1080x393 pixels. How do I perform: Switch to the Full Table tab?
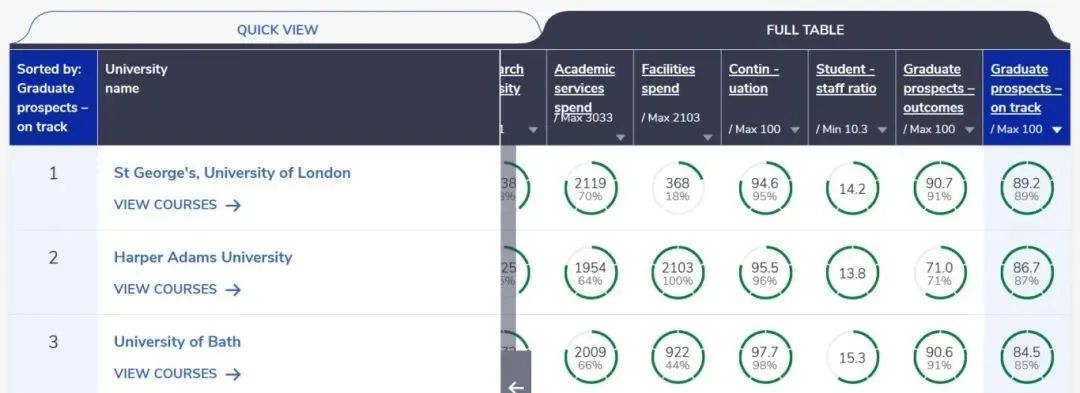click(804, 30)
